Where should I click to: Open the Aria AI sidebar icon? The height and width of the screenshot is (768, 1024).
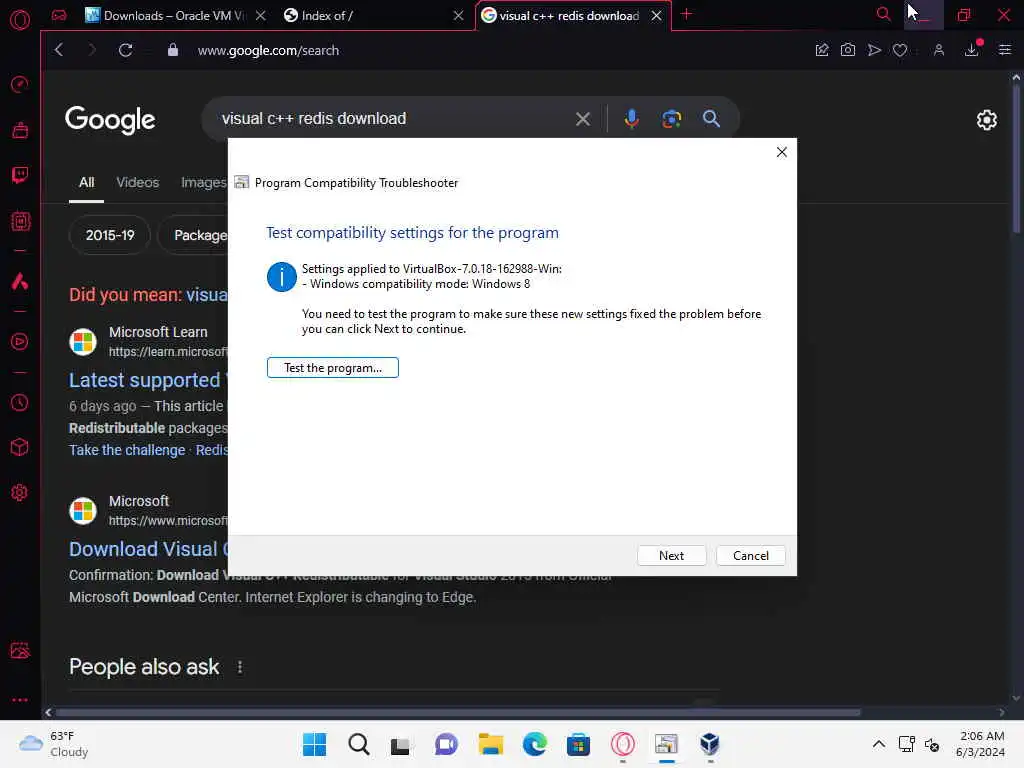[20, 281]
